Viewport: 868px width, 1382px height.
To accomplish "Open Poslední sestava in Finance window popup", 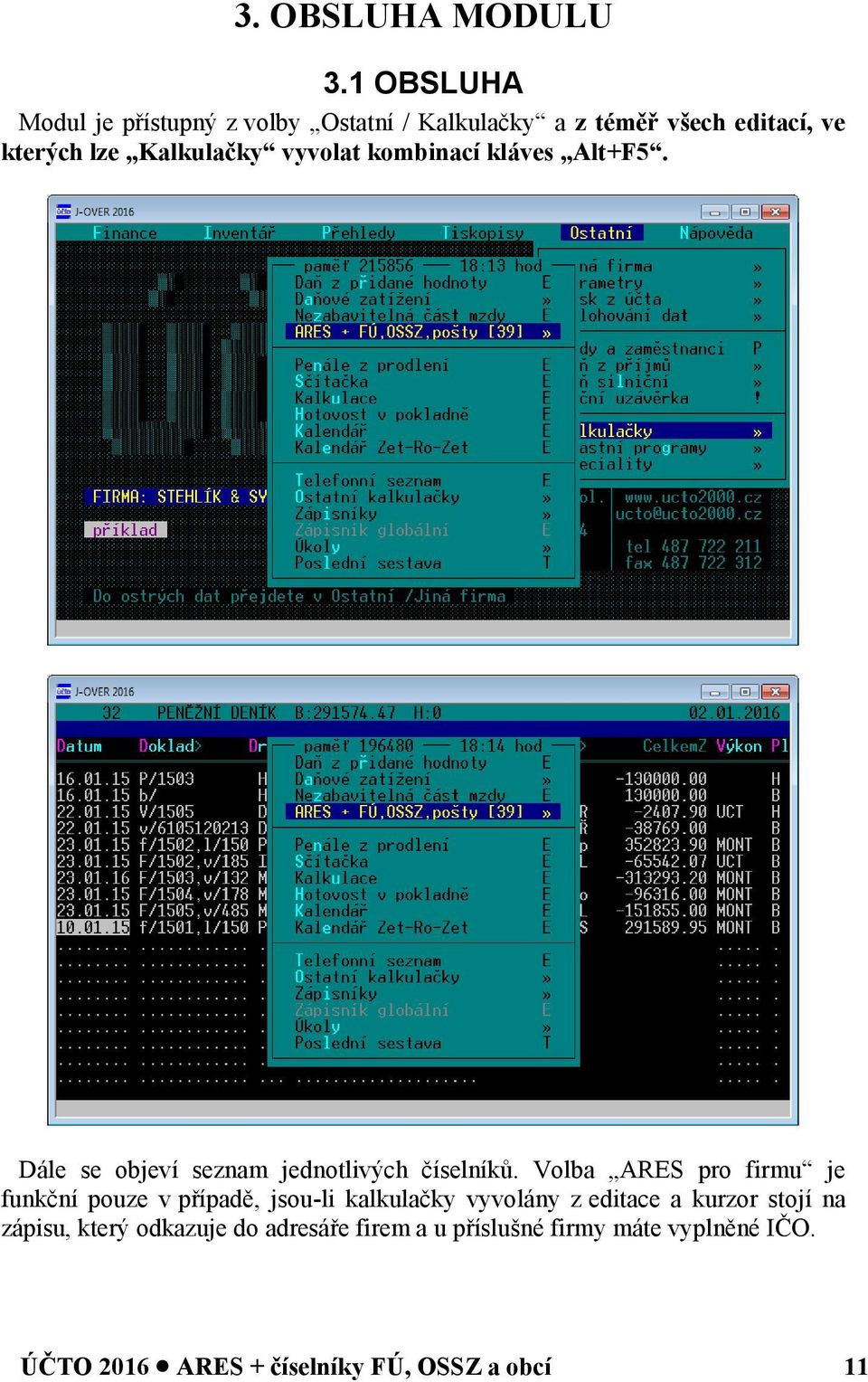I will [x=368, y=563].
